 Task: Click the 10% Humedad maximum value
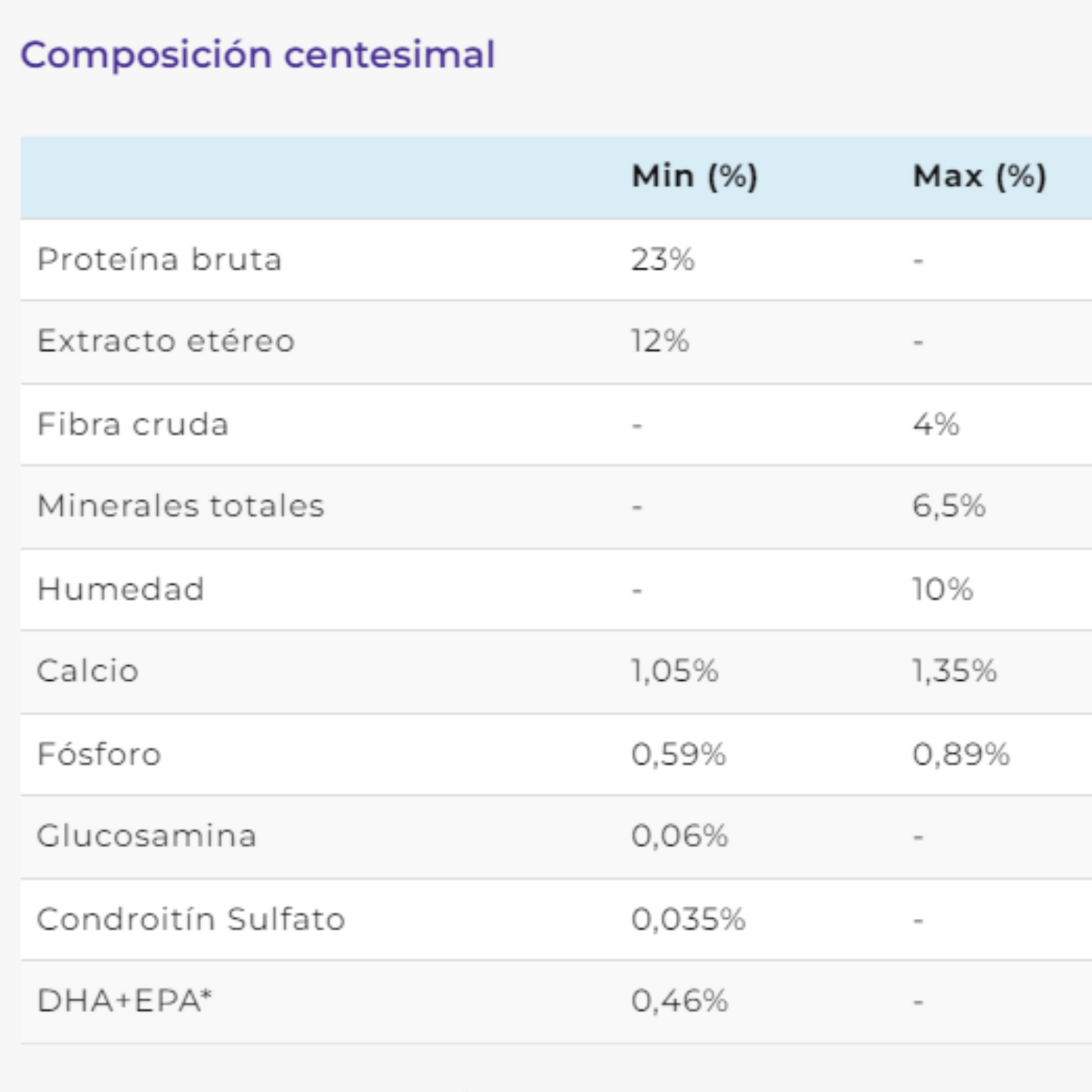click(x=943, y=589)
